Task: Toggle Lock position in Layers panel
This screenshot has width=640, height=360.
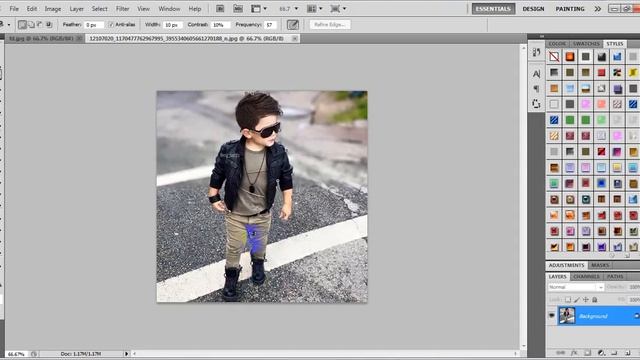Action: (x=586, y=300)
